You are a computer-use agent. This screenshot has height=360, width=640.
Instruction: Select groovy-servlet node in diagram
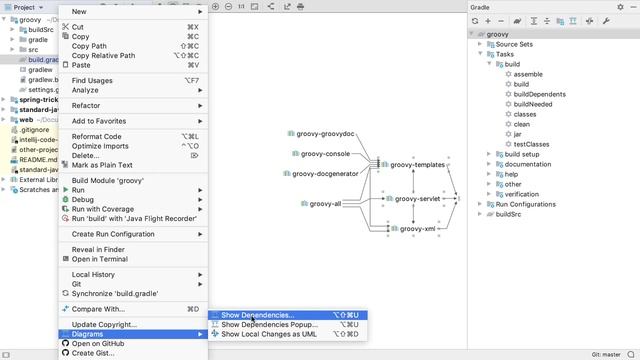coord(413,199)
